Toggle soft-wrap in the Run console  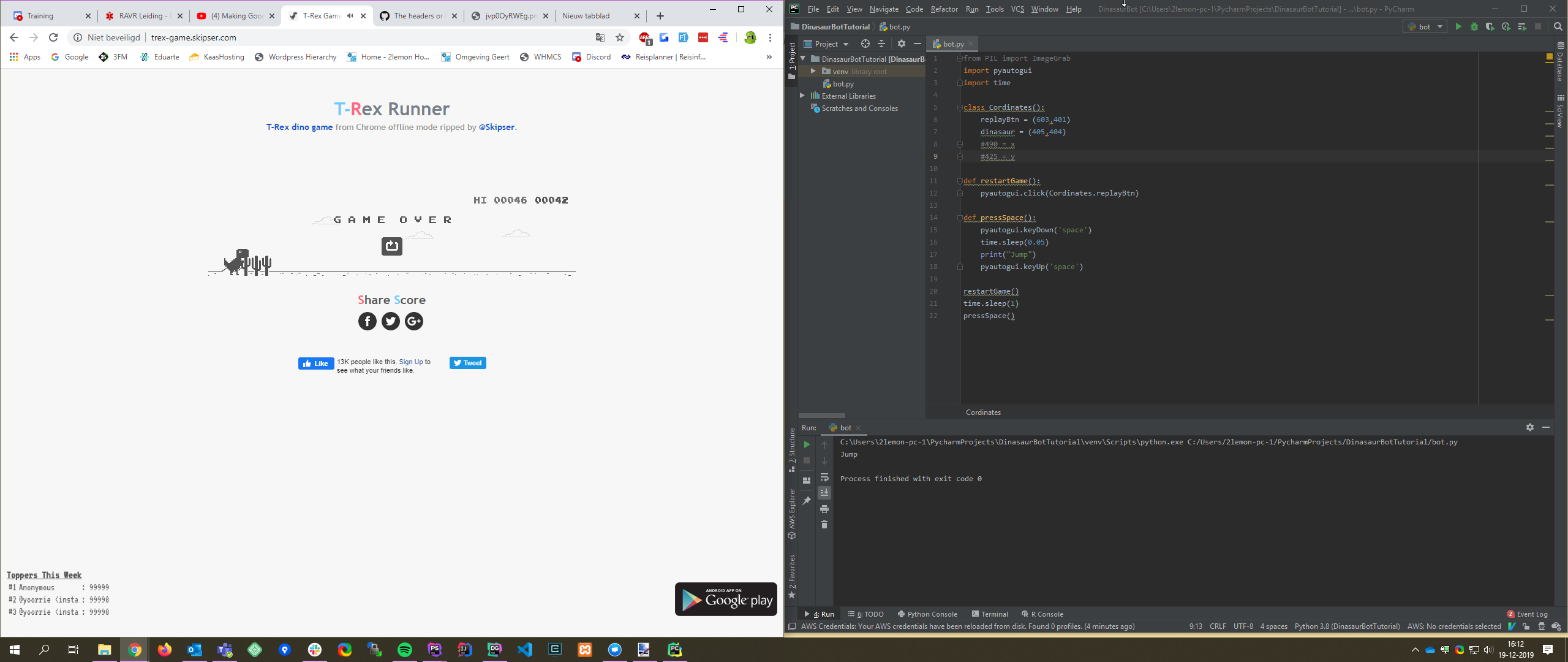coord(824,477)
